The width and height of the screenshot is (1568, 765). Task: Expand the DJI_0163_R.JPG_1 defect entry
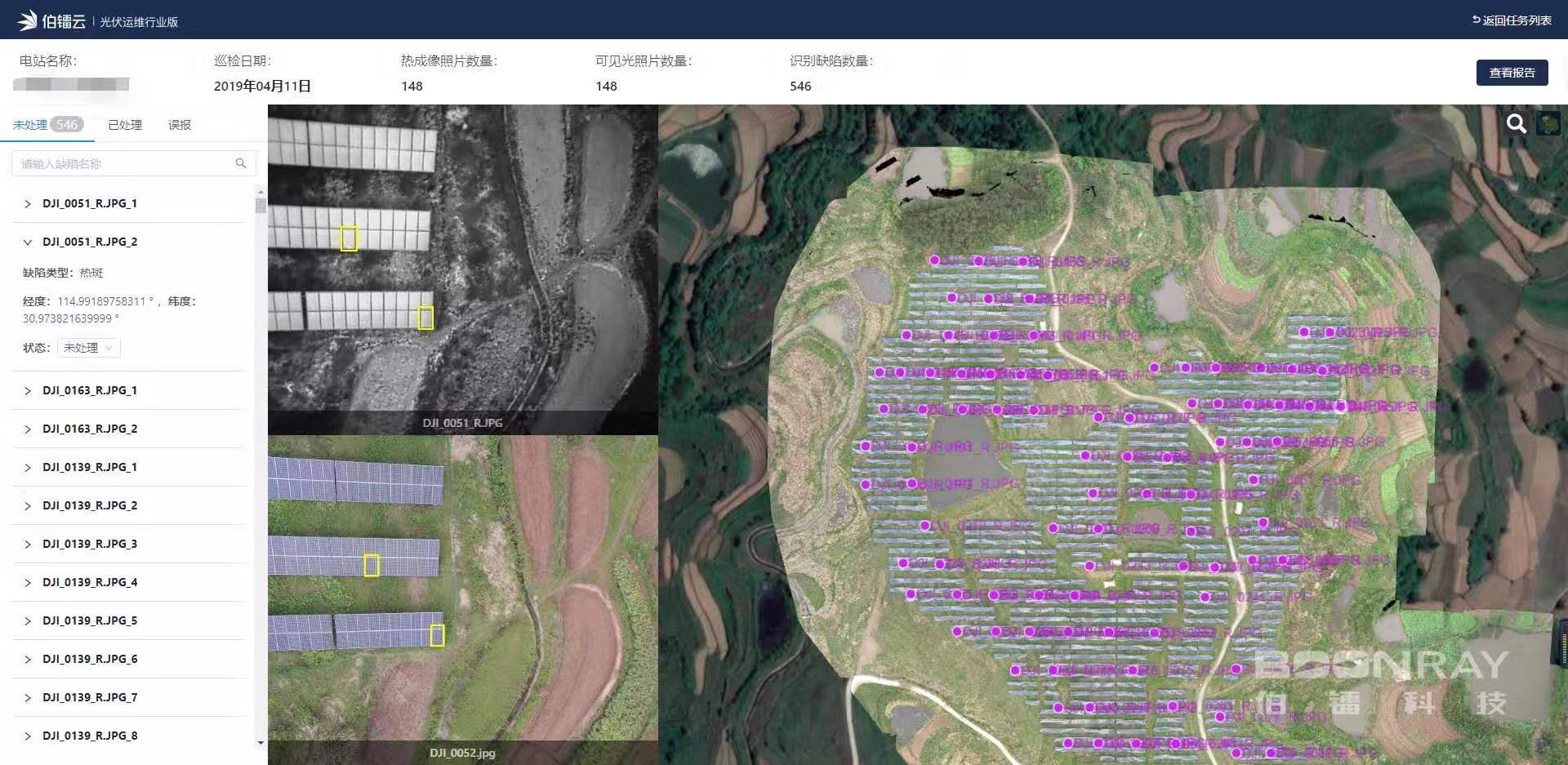(x=28, y=390)
